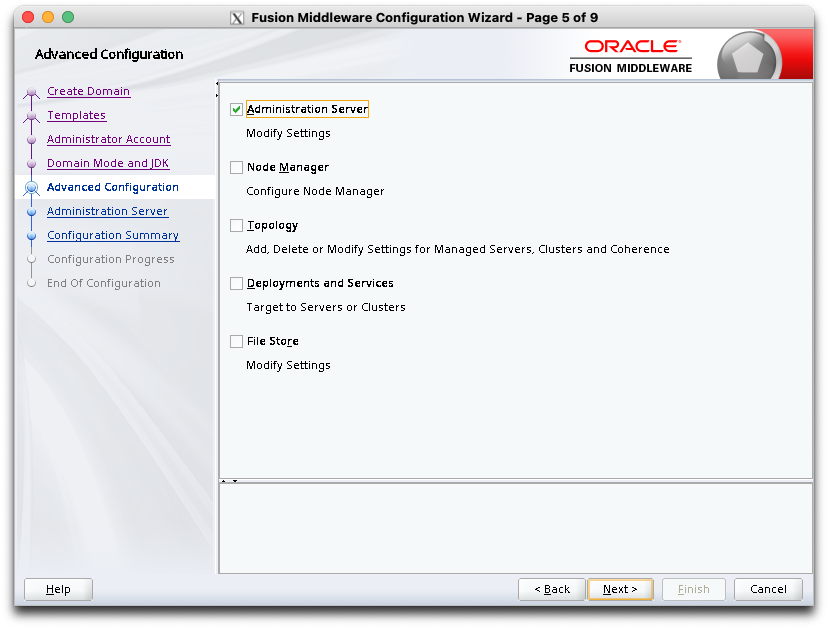Jump to Administrator Account step

[x=108, y=139]
